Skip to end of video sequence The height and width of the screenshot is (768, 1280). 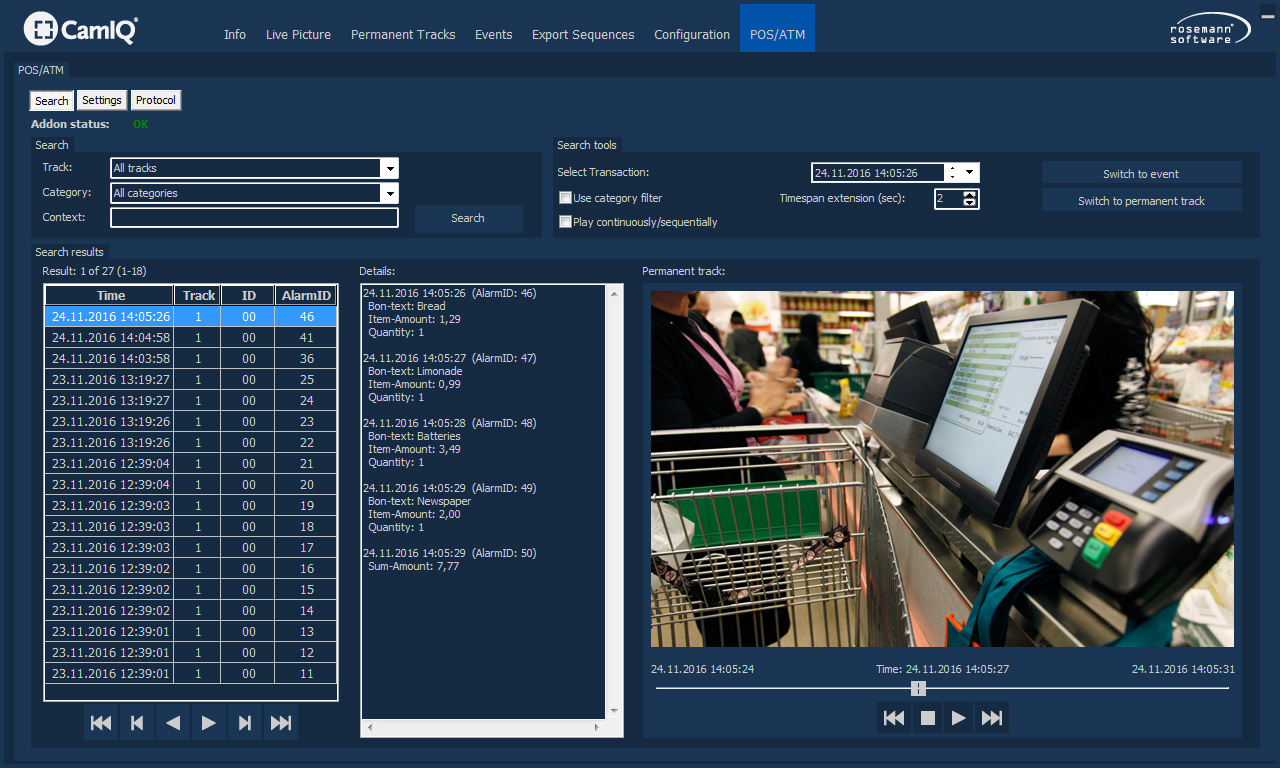(992, 718)
